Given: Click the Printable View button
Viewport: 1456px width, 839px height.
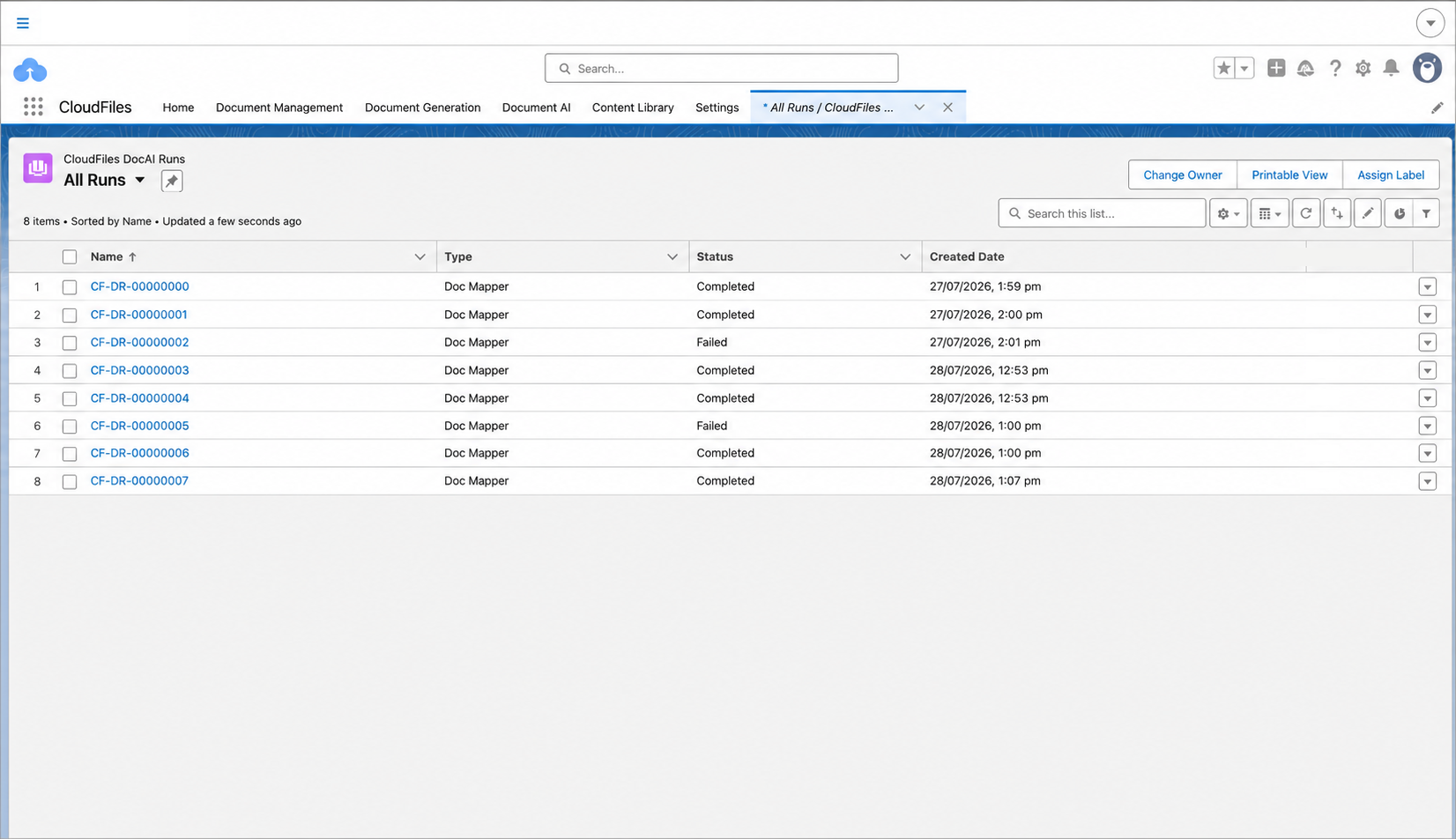Looking at the screenshot, I should point(1289,174).
